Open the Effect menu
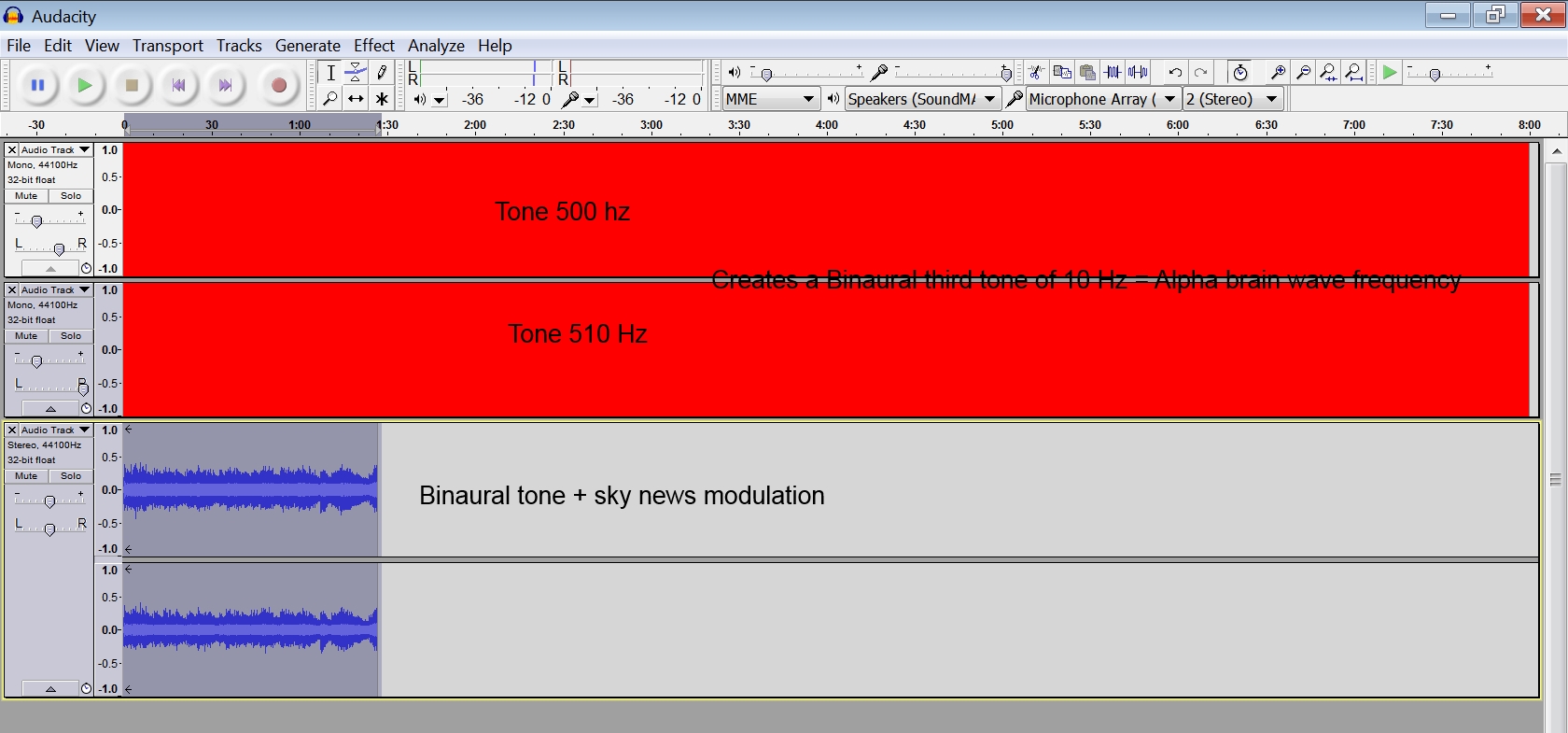The height and width of the screenshot is (733, 1568). pyautogui.click(x=373, y=46)
